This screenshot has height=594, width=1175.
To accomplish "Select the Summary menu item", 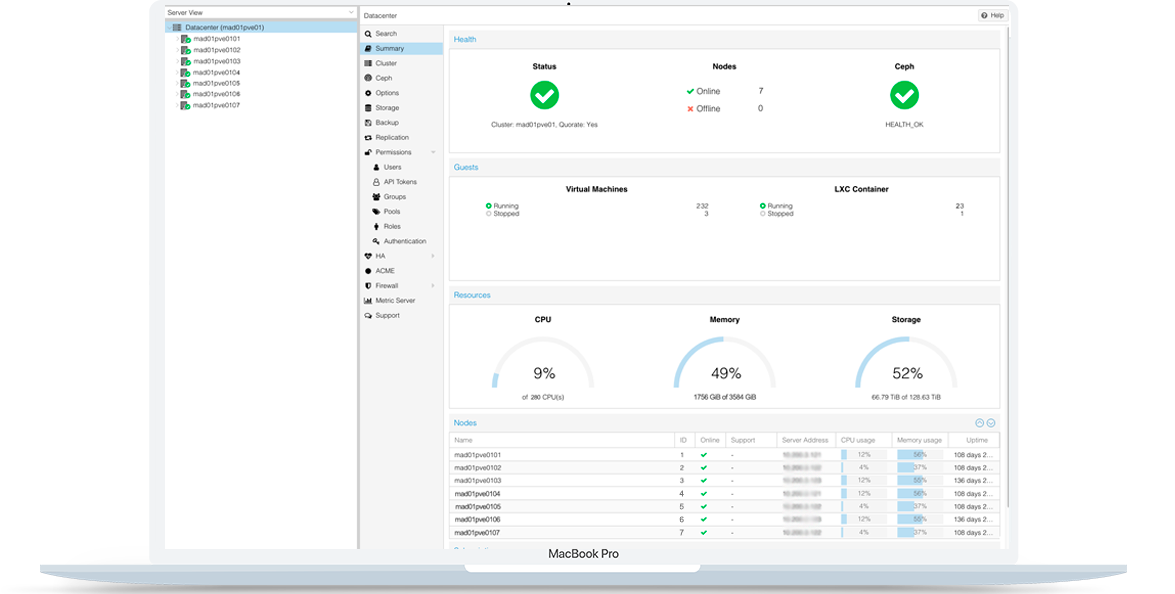I will click(x=390, y=48).
